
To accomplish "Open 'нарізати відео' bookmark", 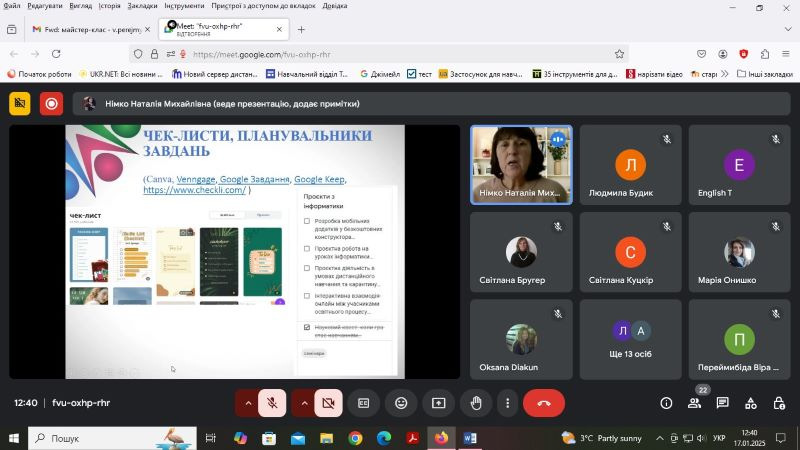I will [655, 74].
